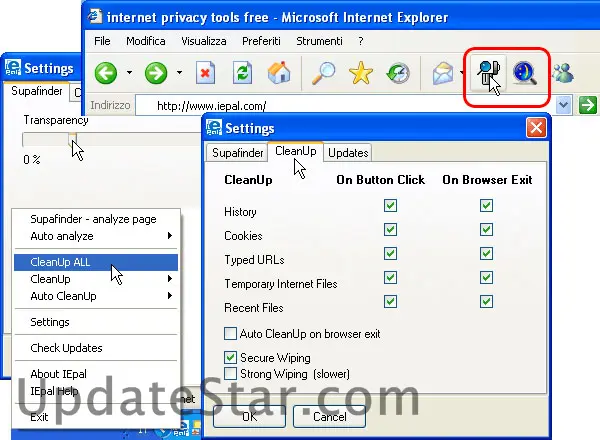600x440 pixels.
Task: Uncheck History On Browser Exit checkbox
Action: point(486,205)
